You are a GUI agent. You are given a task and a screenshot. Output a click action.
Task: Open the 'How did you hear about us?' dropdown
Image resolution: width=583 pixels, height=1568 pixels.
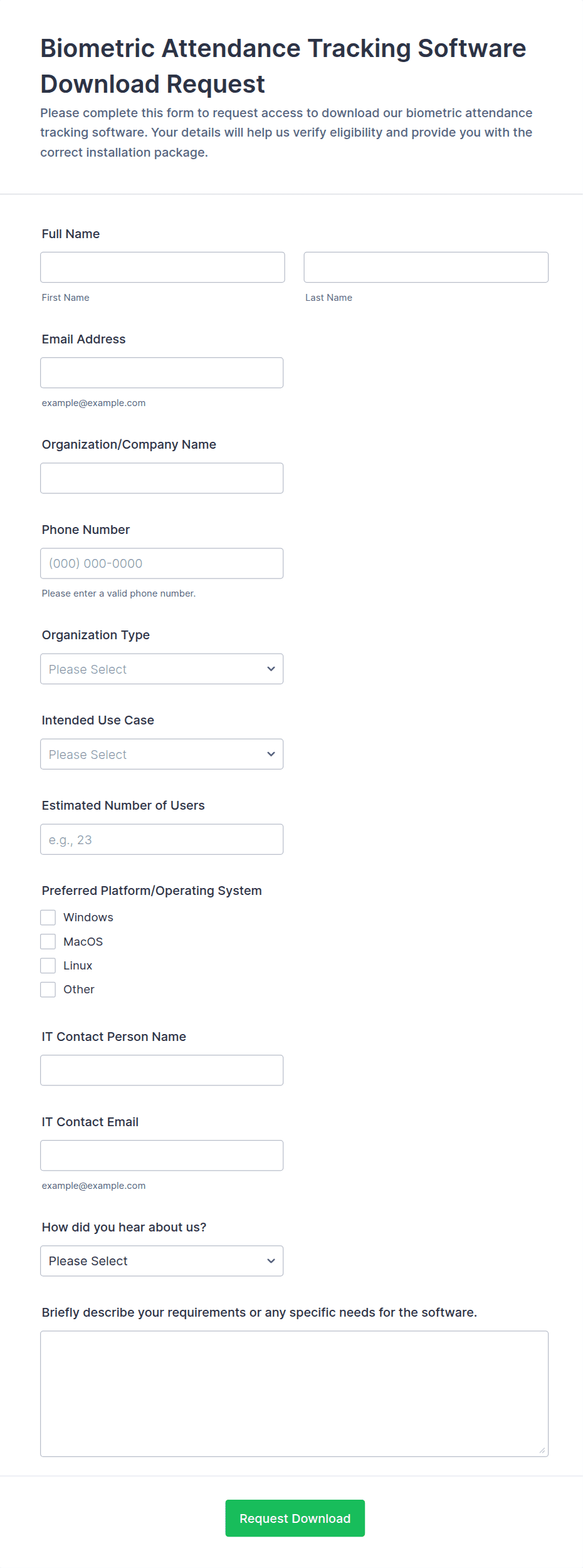coord(161,1260)
